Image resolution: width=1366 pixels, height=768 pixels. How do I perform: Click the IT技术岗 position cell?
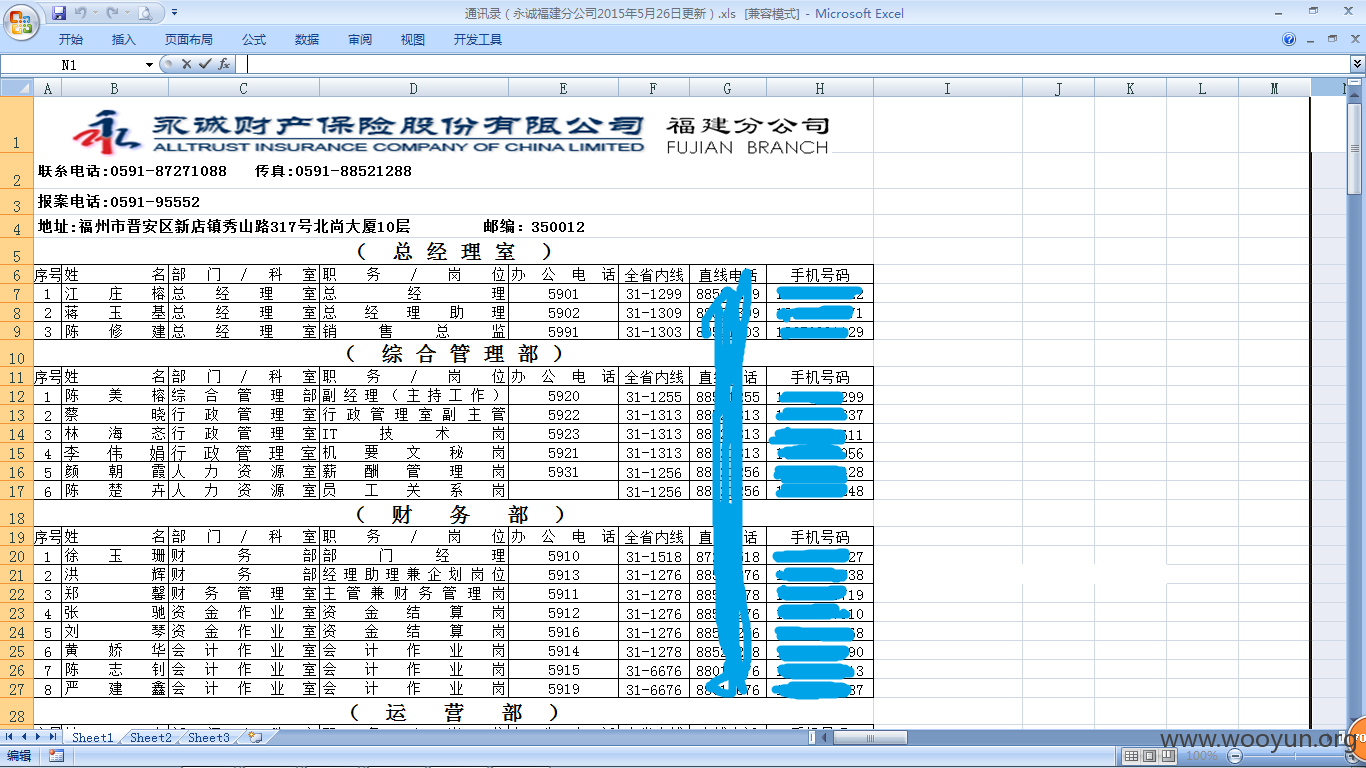[x=414, y=434]
